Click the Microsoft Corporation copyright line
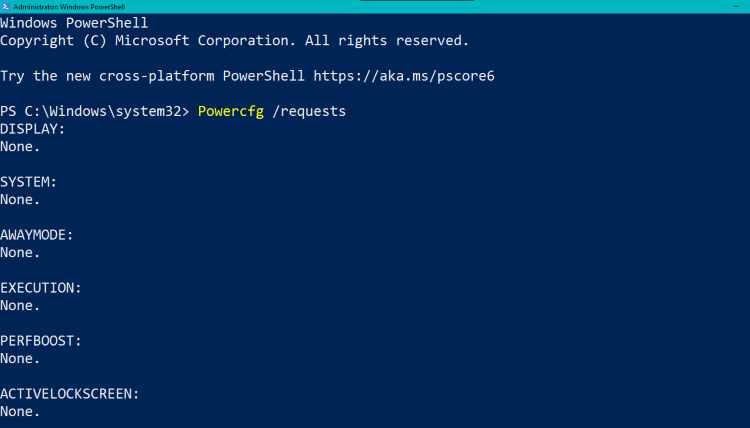The width and height of the screenshot is (750, 428). pyautogui.click(x=234, y=41)
